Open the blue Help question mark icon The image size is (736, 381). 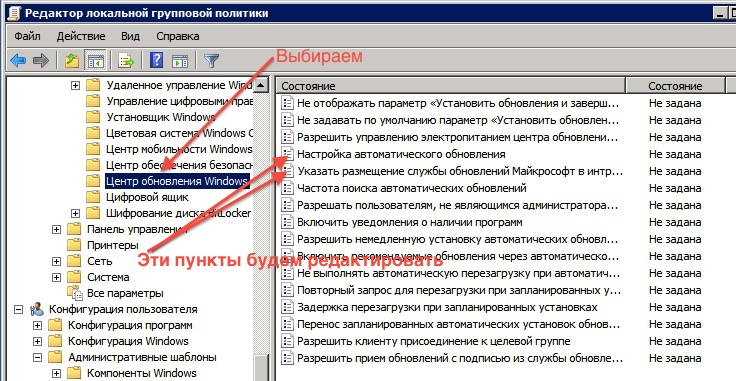(x=156, y=61)
